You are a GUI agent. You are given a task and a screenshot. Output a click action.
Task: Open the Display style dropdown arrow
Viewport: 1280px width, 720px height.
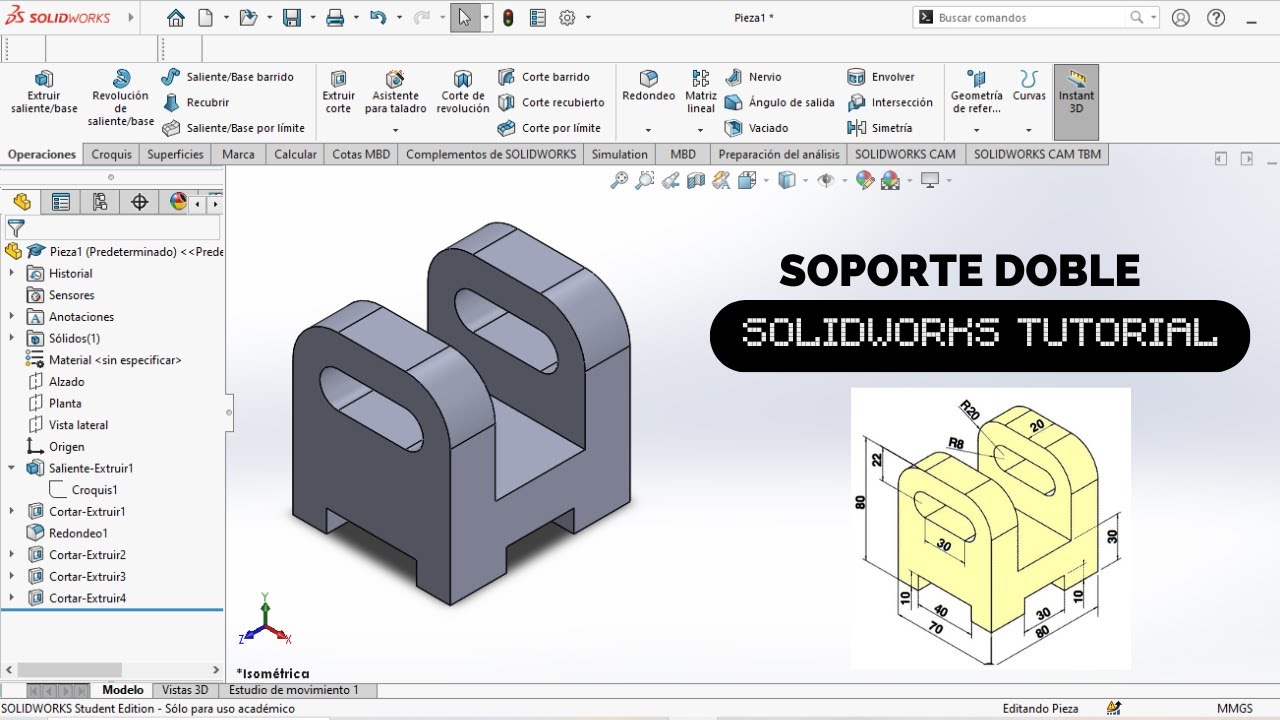pyautogui.click(x=804, y=180)
